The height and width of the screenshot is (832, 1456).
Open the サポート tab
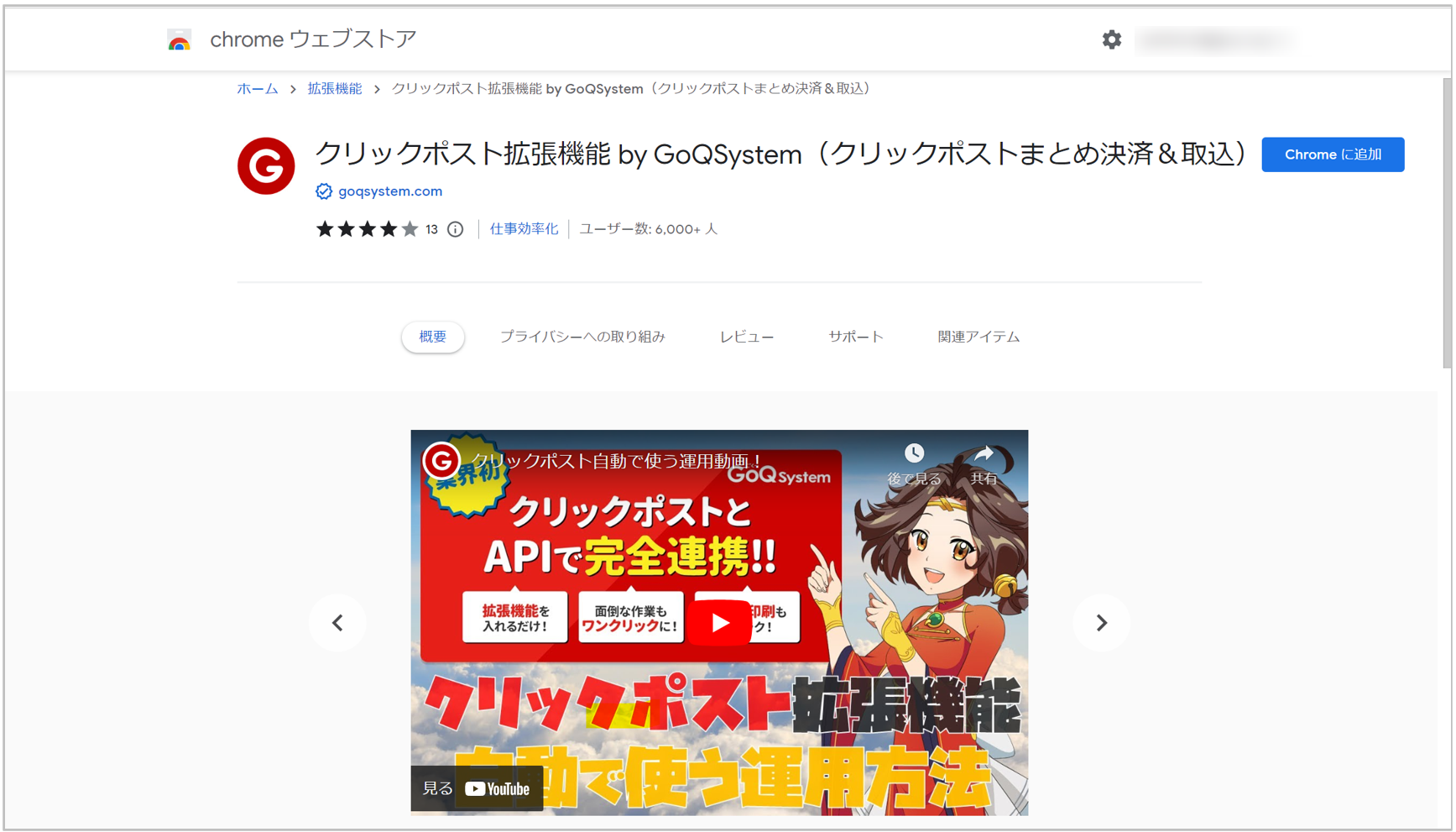pyautogui.click(x=855, y=337)
